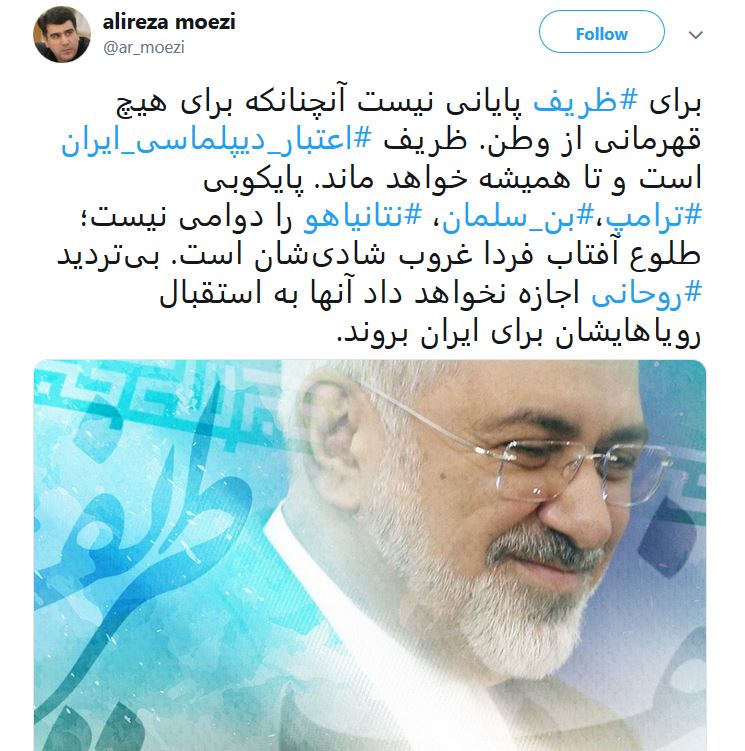Open alireza moezi's profile picture
Image resolution: width=745 pixels, height=751 pixels.
click(62, 34)
